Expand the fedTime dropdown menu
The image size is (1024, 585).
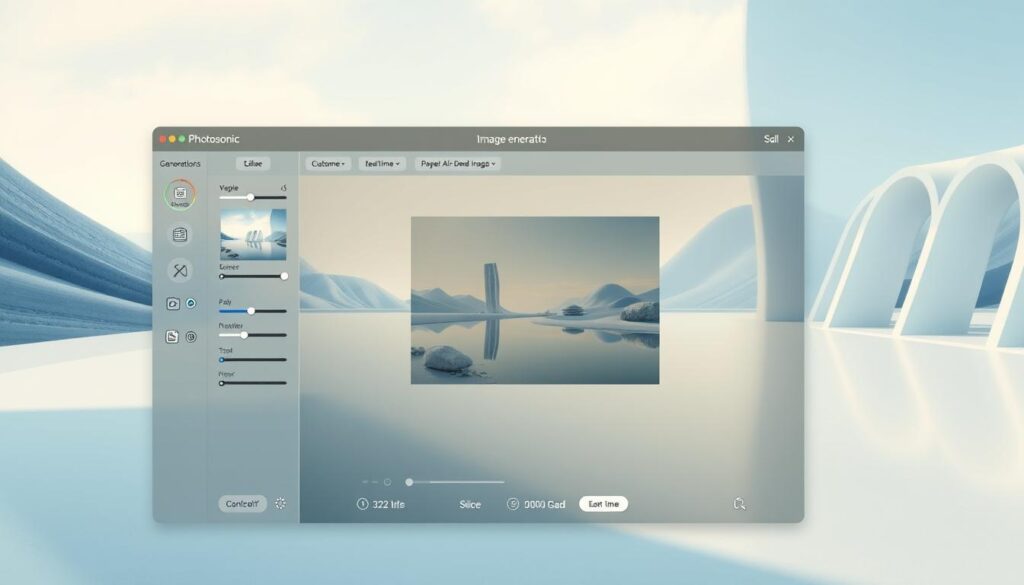[x=382, y=163]
